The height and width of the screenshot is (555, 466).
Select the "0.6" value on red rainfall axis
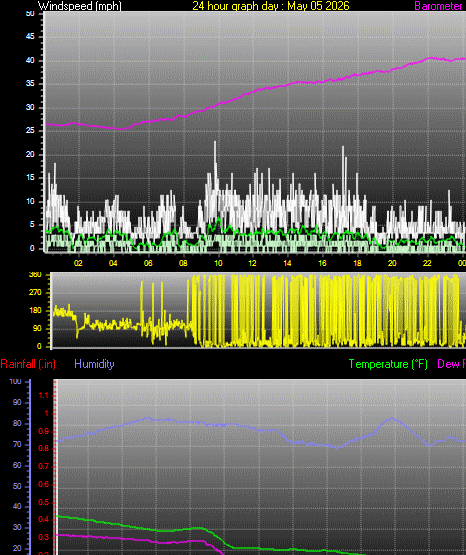44,484
